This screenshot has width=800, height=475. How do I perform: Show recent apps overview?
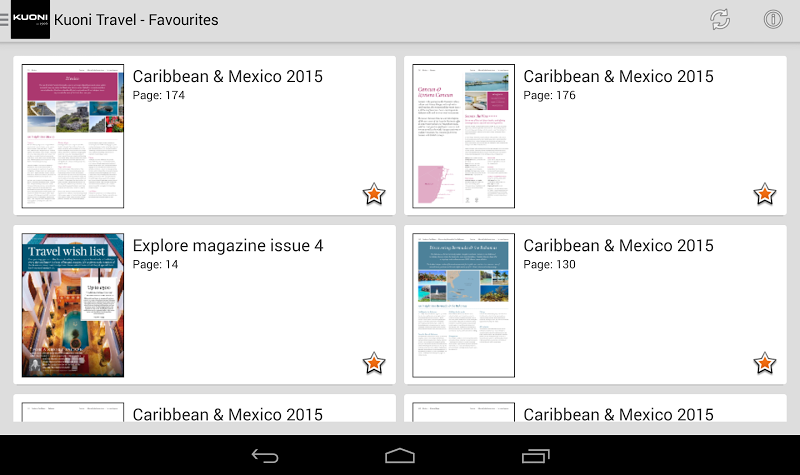[535, 456]
